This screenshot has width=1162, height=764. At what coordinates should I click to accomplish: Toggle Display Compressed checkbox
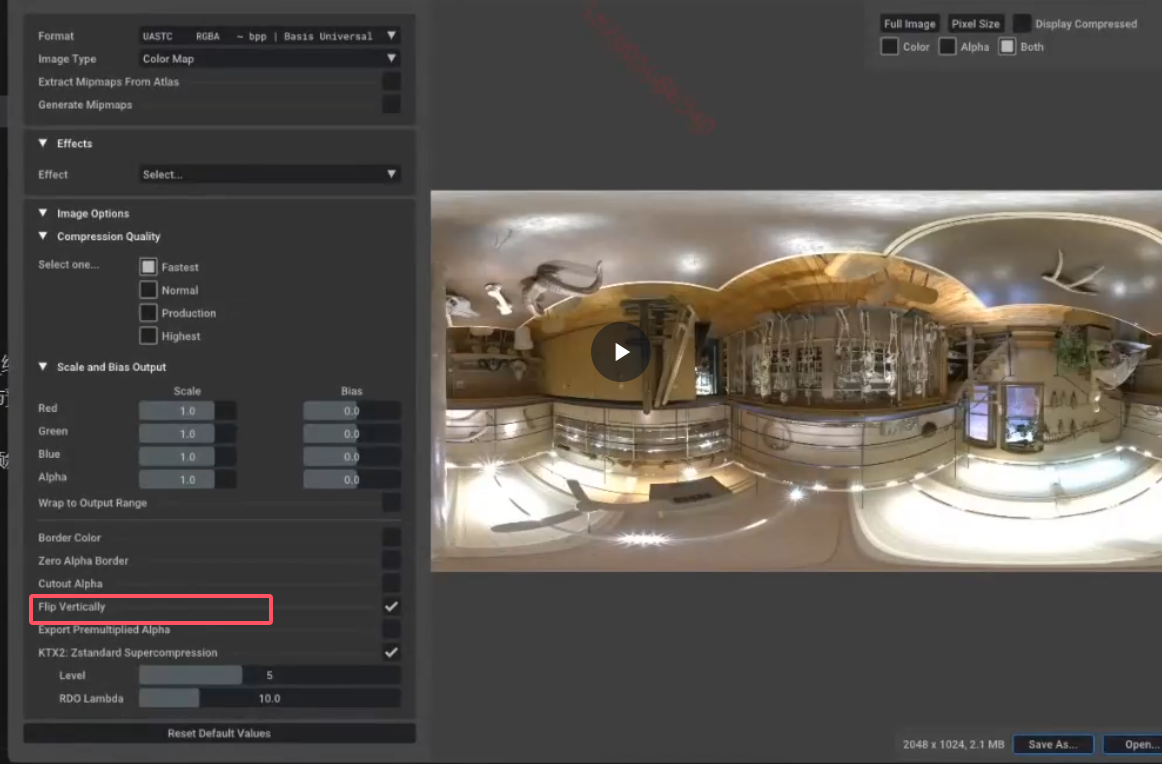coord(1021,24)
